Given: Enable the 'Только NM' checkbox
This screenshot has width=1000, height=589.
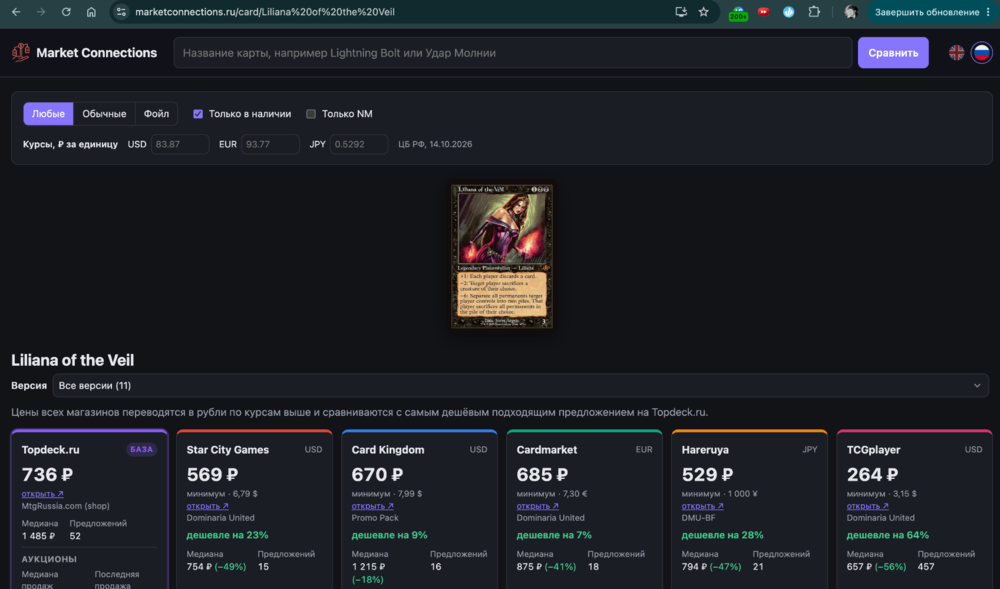Looking at the screenshot, I should point(311,114).
